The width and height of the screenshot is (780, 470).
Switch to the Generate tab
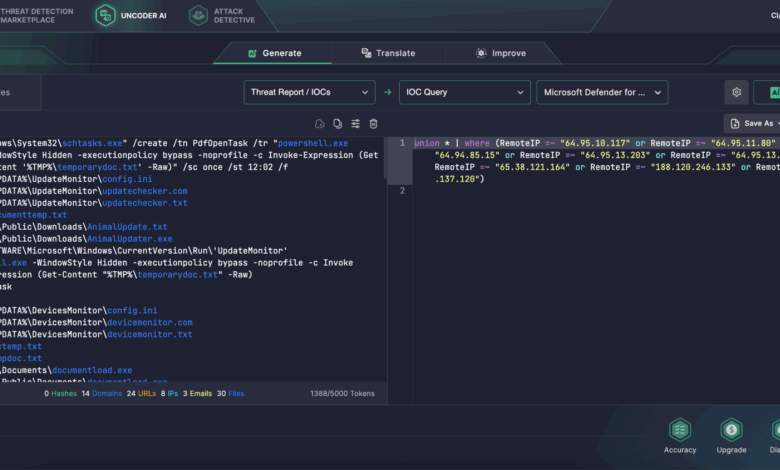tap(275, 53)
